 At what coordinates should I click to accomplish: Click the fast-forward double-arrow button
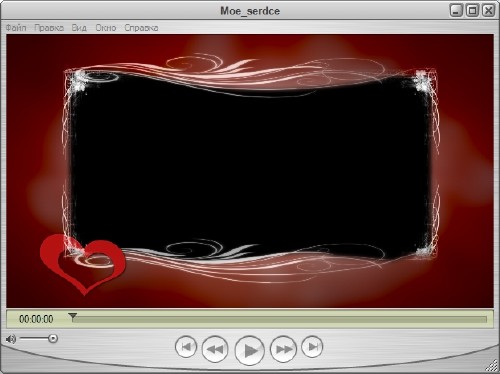pos(283,349)
